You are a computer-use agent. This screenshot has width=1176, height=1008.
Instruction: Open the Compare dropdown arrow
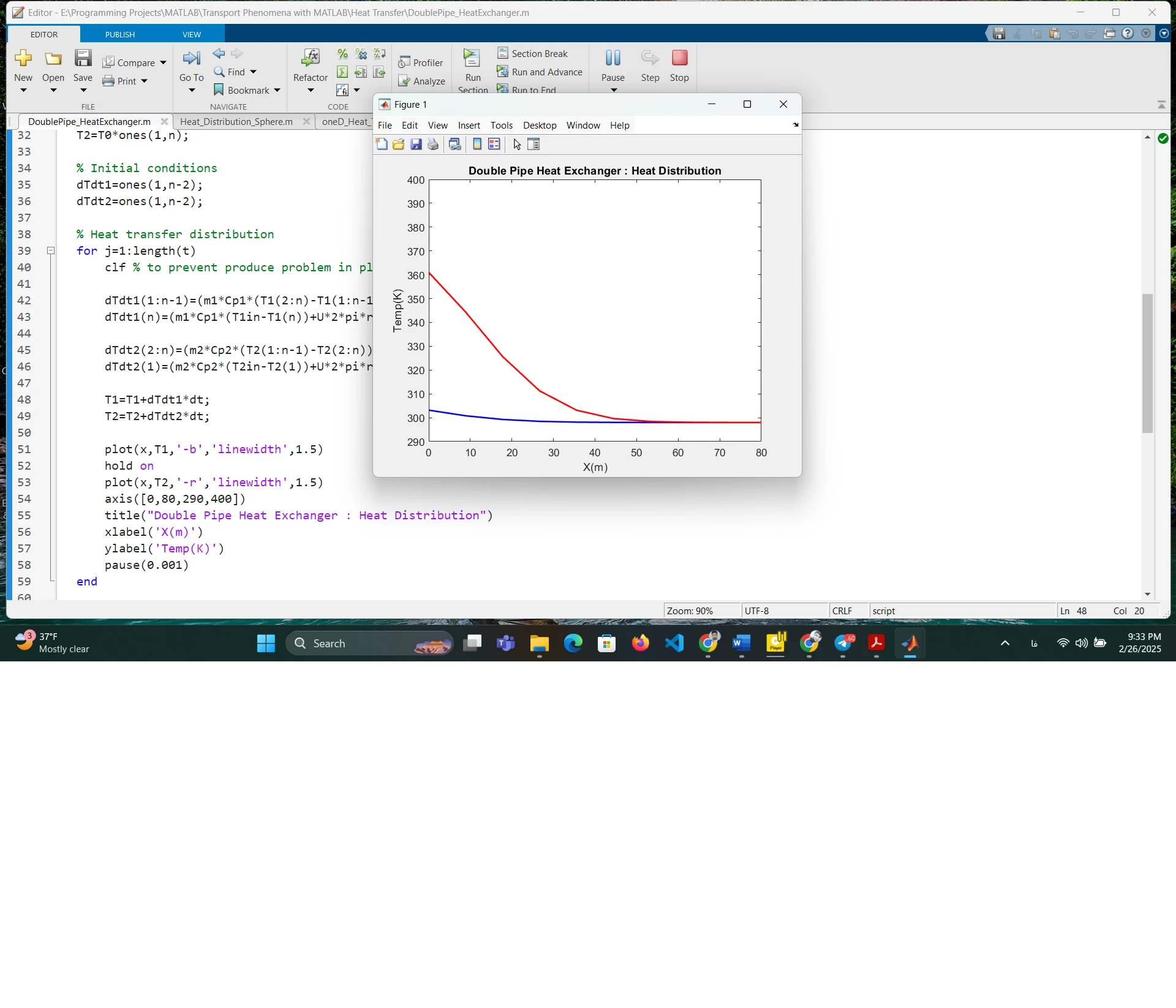[163, 63]
